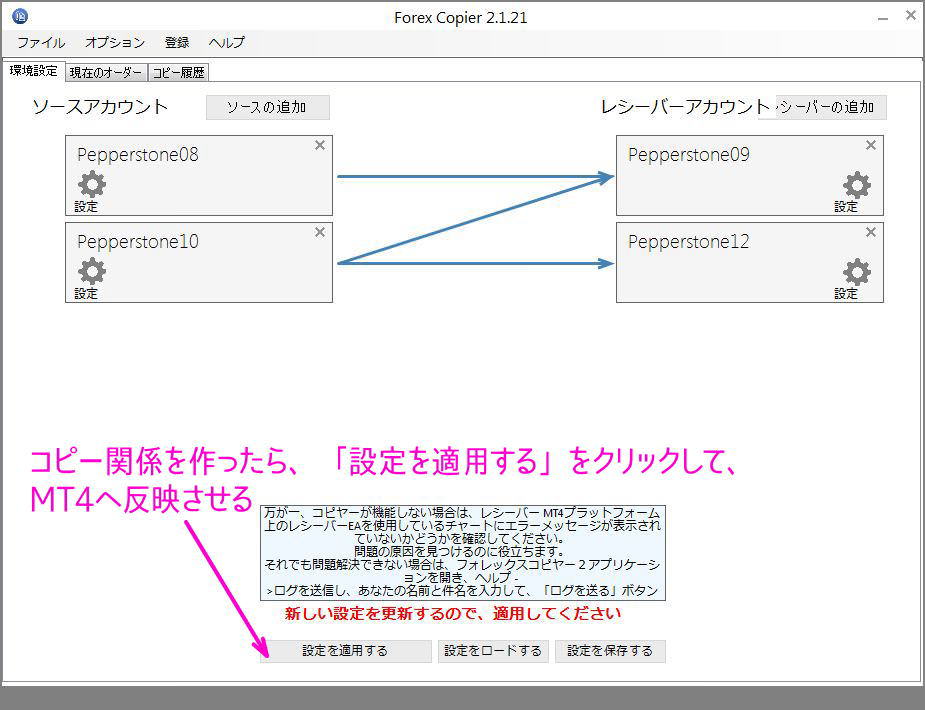Open settings gear for Pepperstone10 source
Image resolution: width=925 pixels, height=710 pixels.
(x=89, y=272)
